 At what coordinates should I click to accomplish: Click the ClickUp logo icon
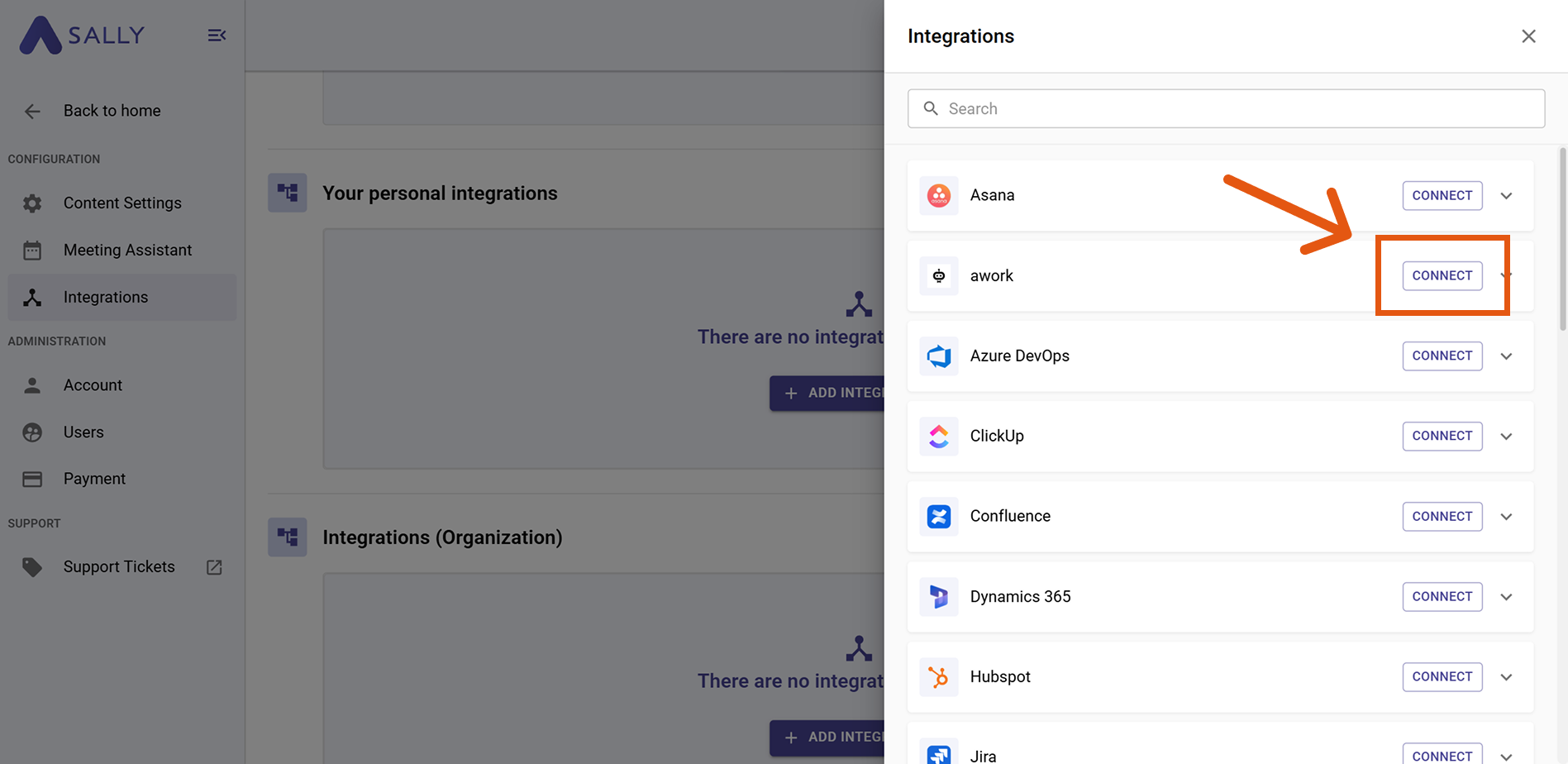click(938, 437)
